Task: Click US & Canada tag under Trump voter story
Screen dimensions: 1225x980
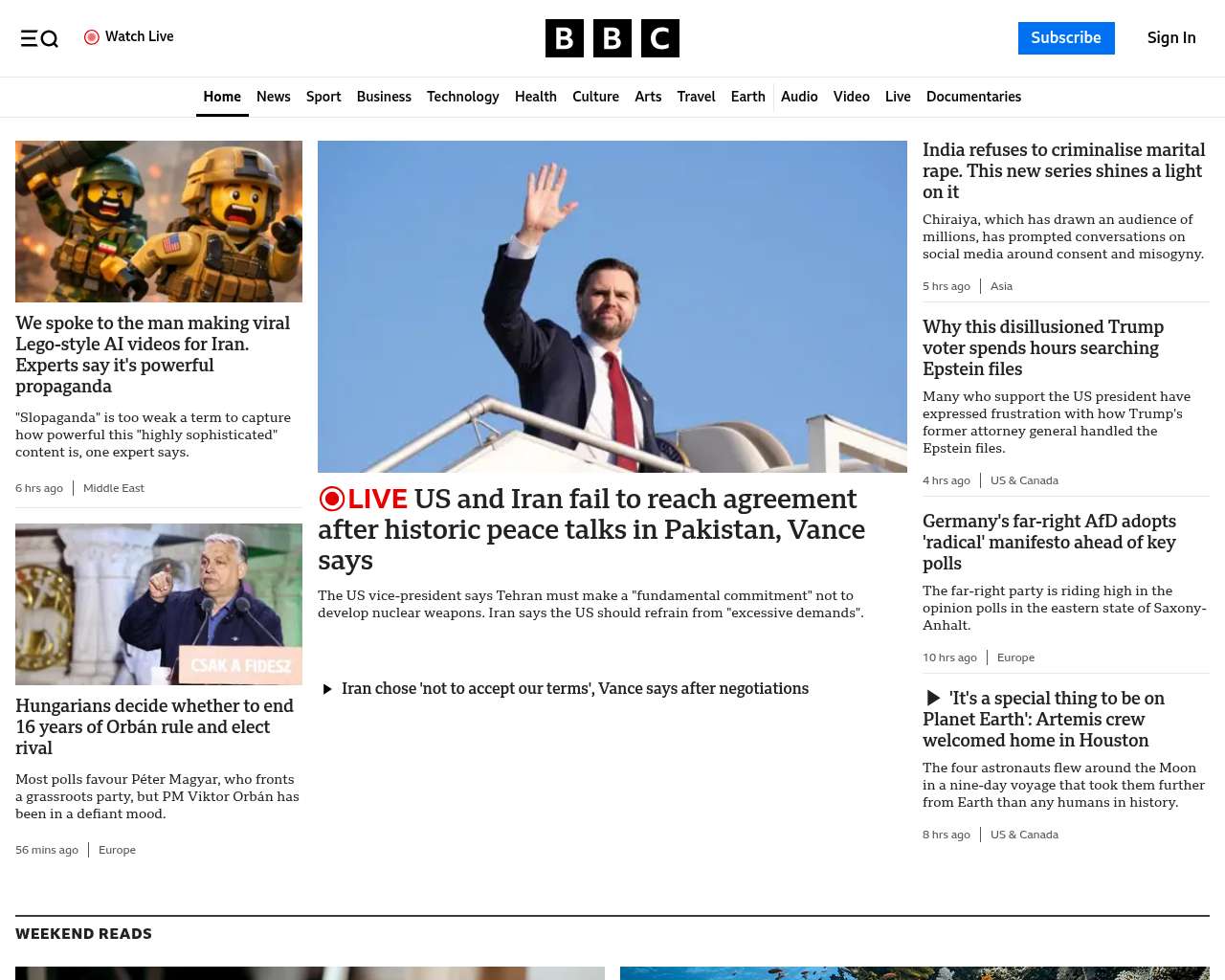Action: (1024, 480)
